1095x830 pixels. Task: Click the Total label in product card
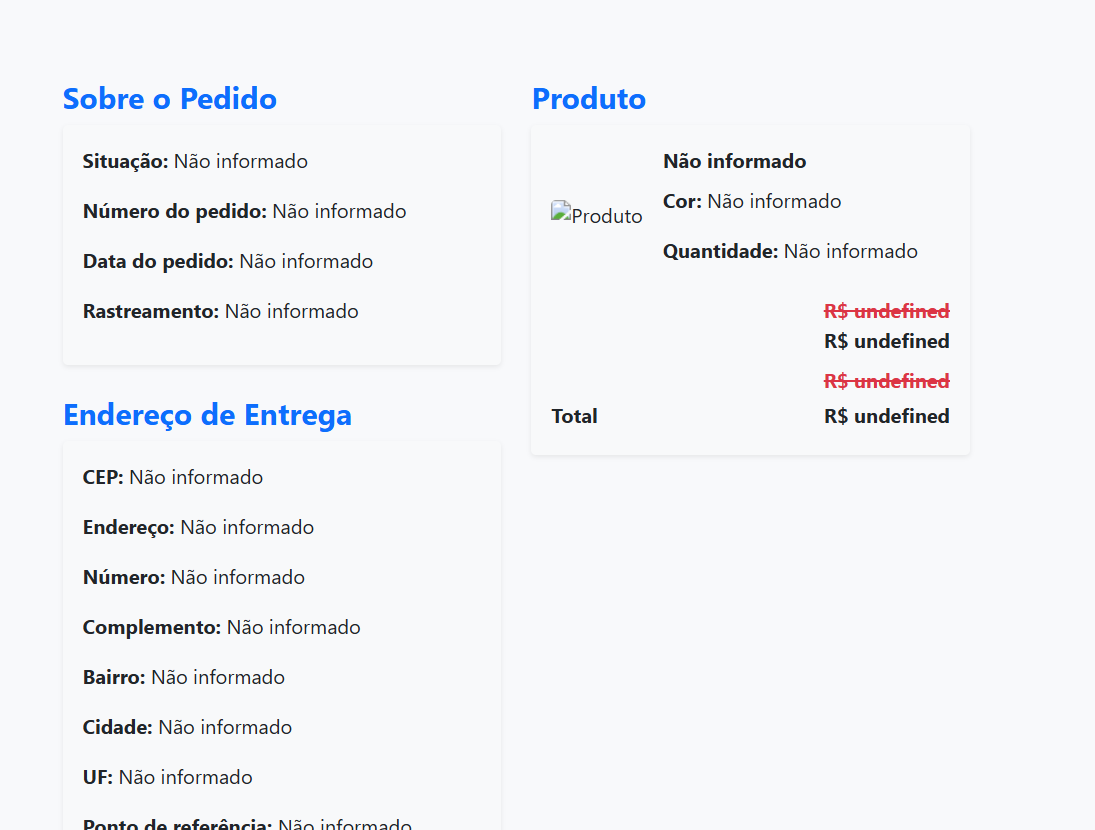pos(574,416)
